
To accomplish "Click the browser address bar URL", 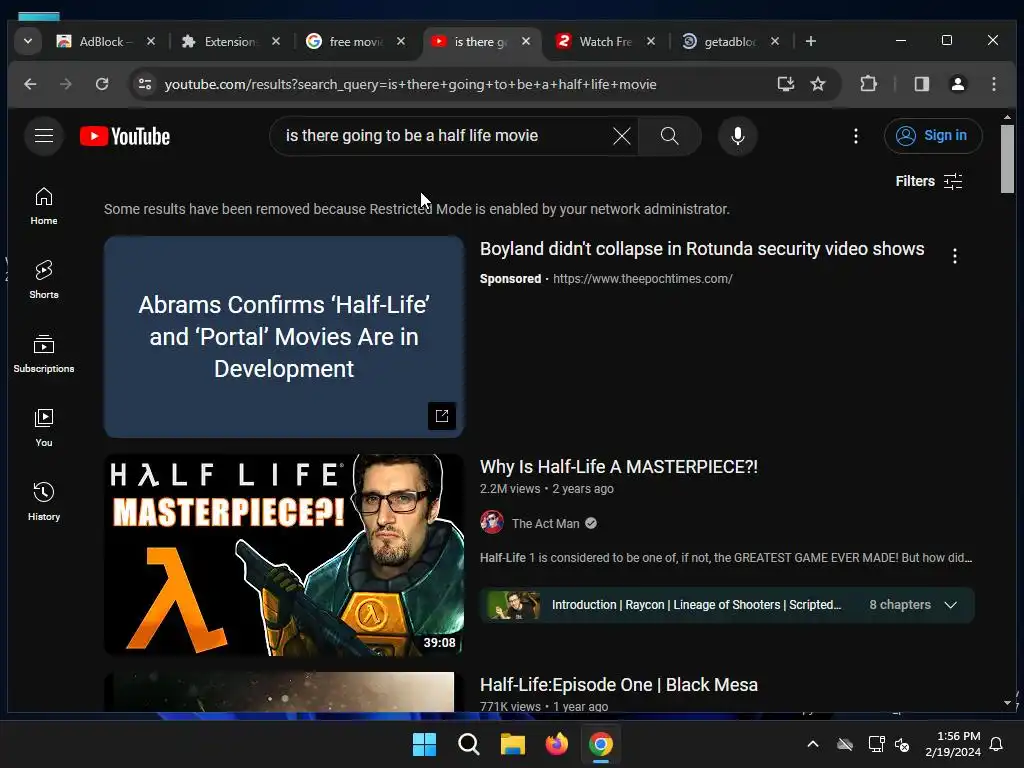I will coord(410,84).
